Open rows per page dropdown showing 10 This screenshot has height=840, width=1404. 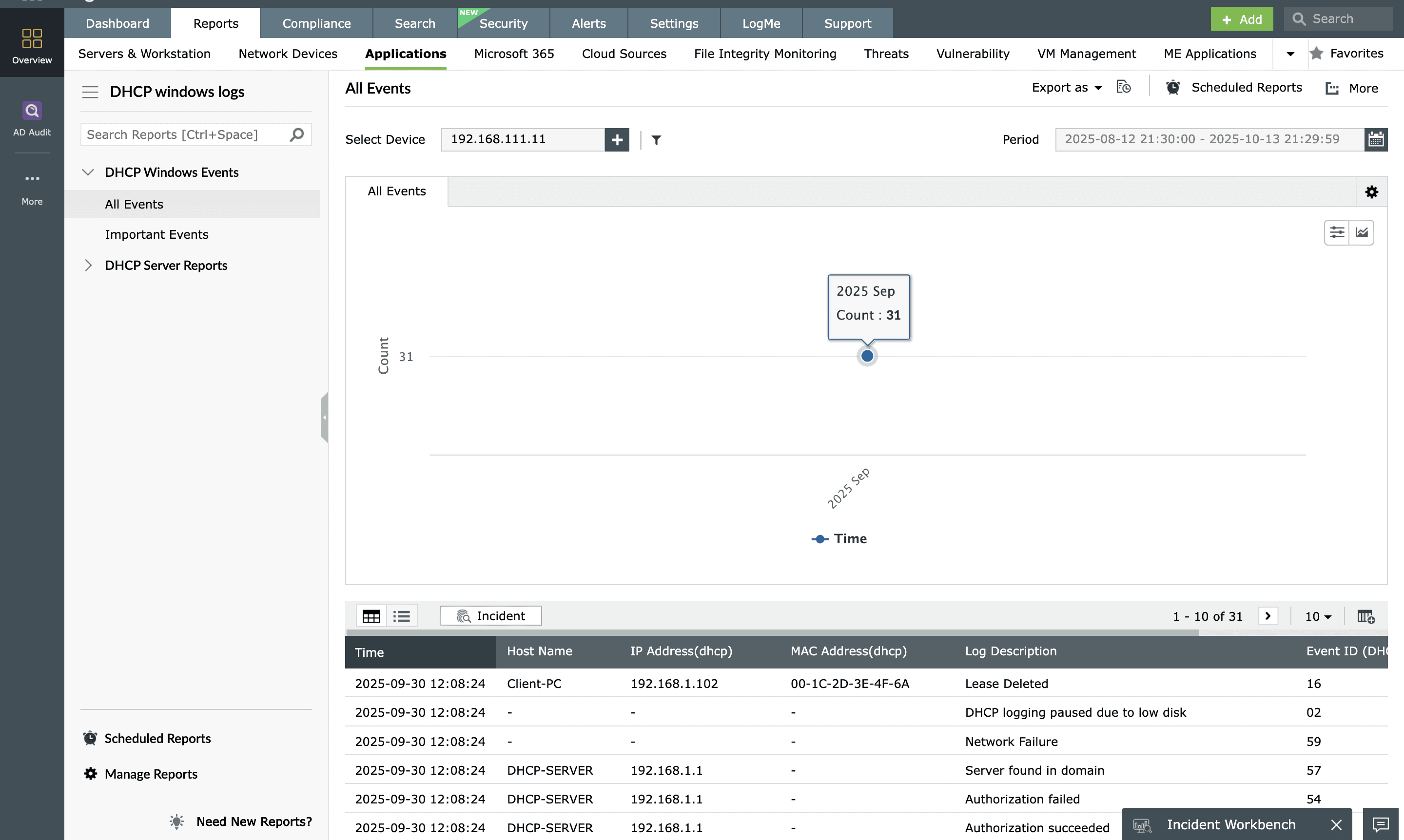[1318, 616]
